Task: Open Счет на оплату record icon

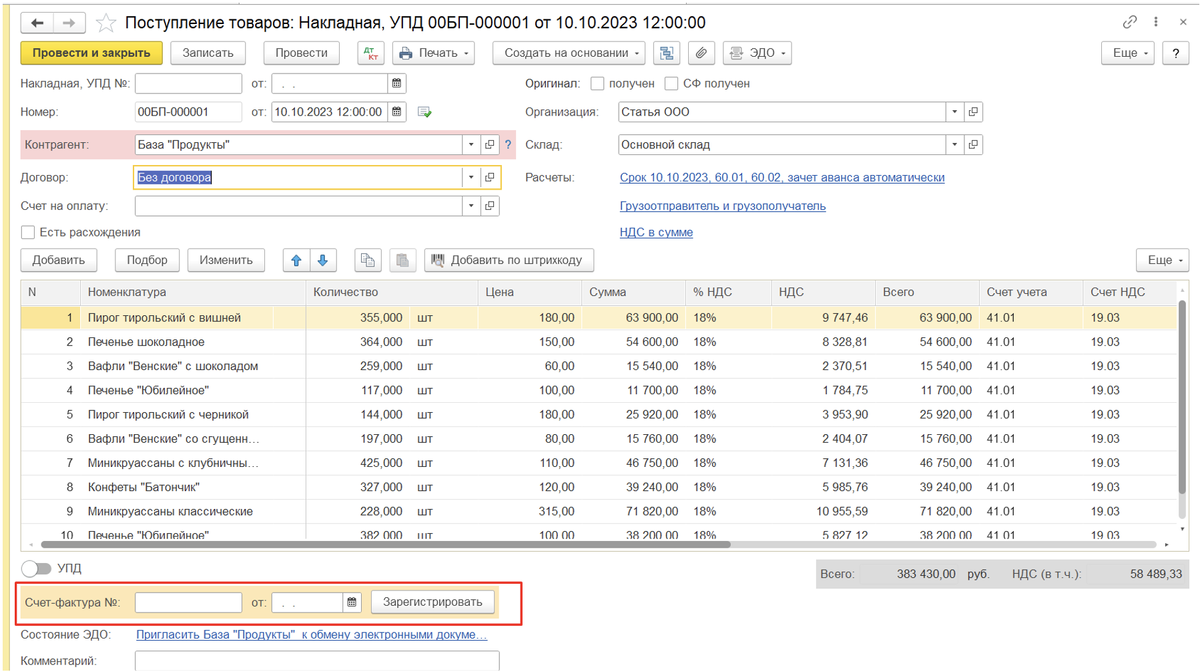Action: (490, 206)
